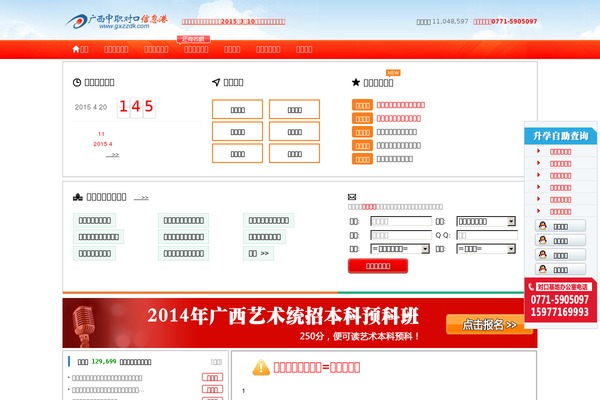Screen dimensions: 600x400
Task: Click the sidebar phone number 0771-5905097
Action: [x=560, y=299]
